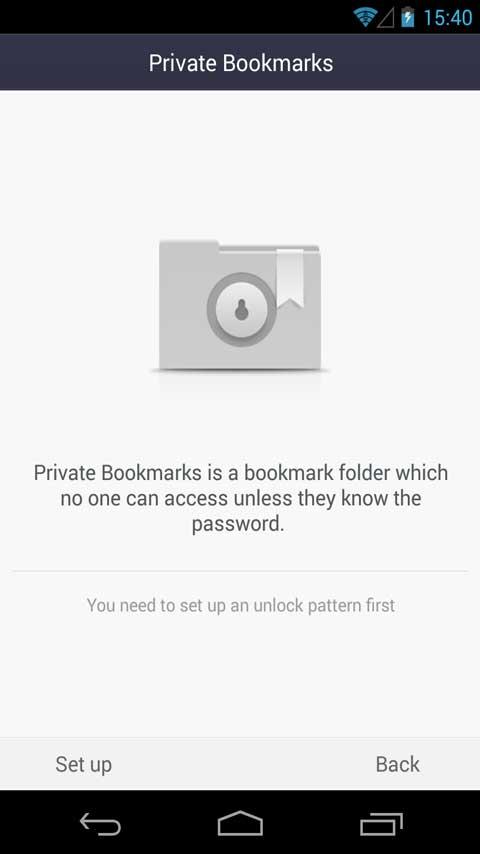Tap the 15:40 status bar clock

coord(447,18)
